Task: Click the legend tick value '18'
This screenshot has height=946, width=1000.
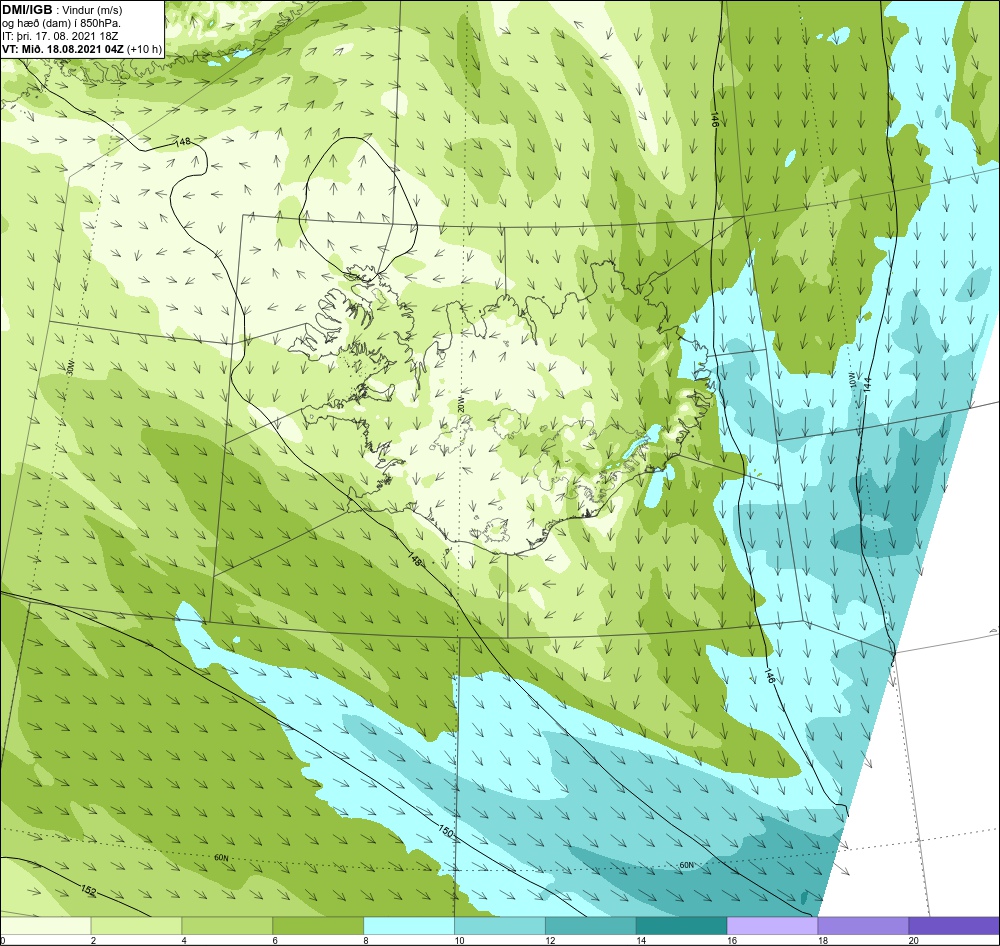Action: [x=823, y=940]
